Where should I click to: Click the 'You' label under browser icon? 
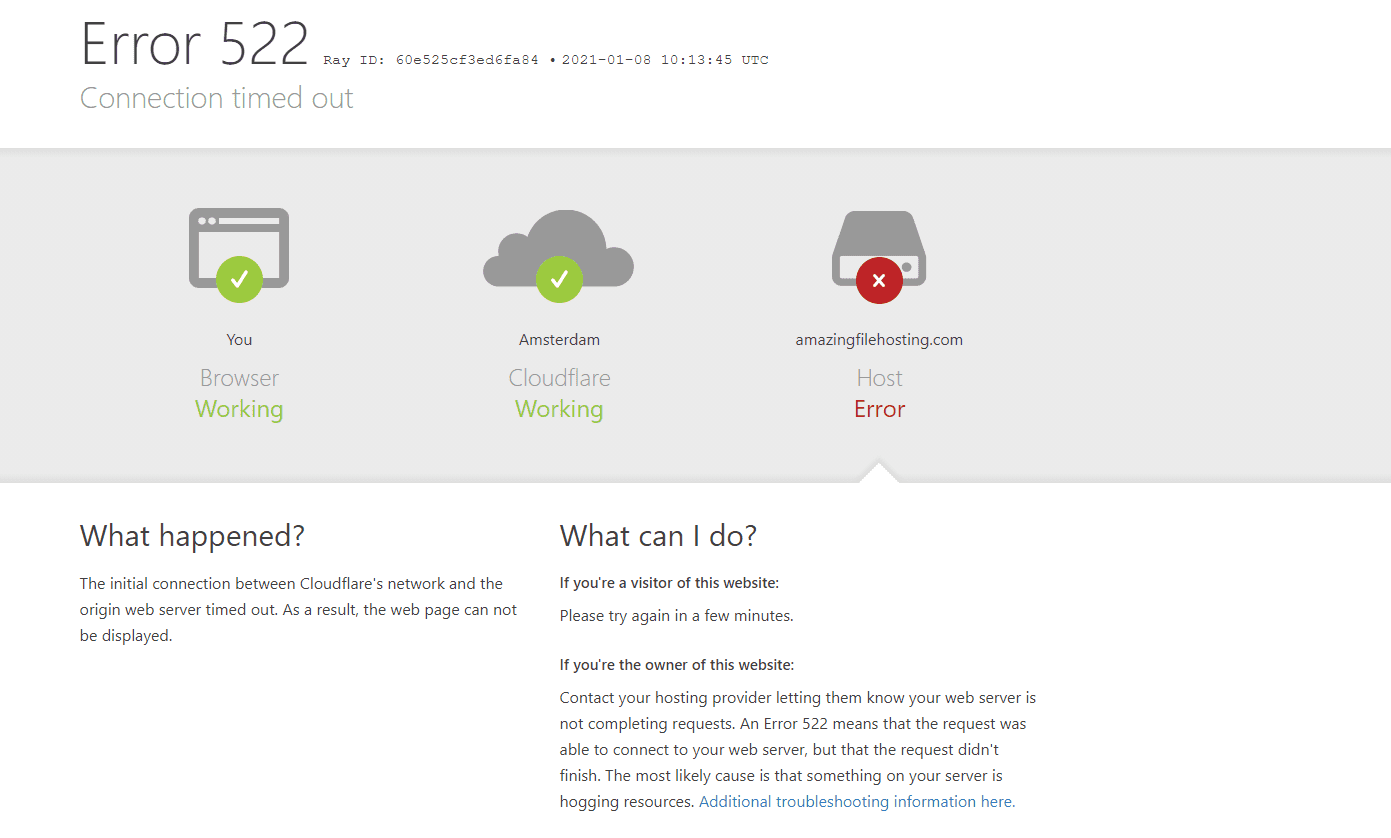(x=239, y=340)
